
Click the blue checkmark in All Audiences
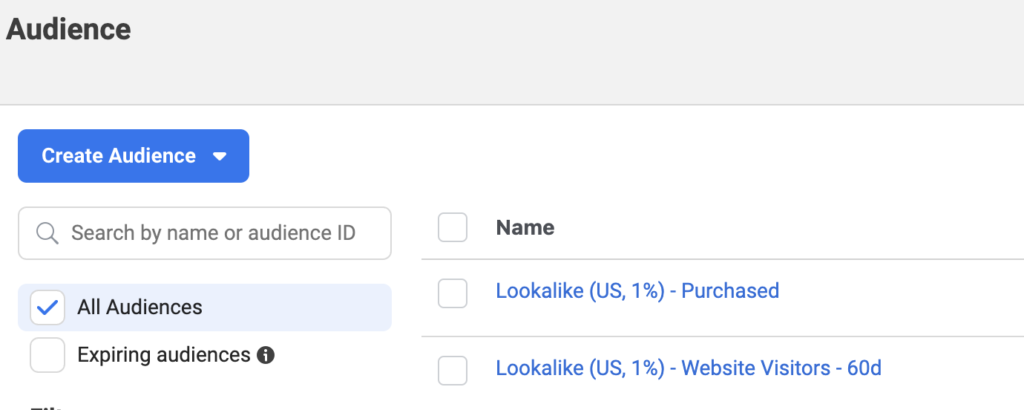tap(48, 308)
